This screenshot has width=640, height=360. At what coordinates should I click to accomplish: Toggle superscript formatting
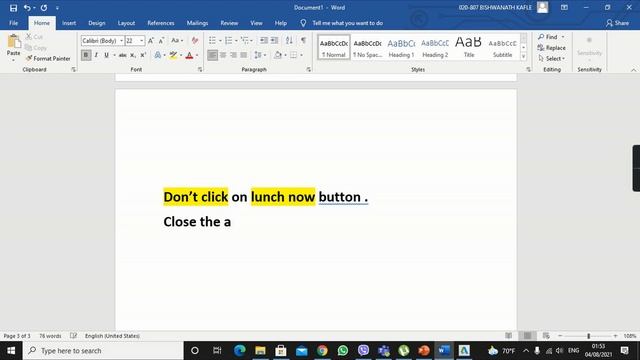(x=143, y=55)
